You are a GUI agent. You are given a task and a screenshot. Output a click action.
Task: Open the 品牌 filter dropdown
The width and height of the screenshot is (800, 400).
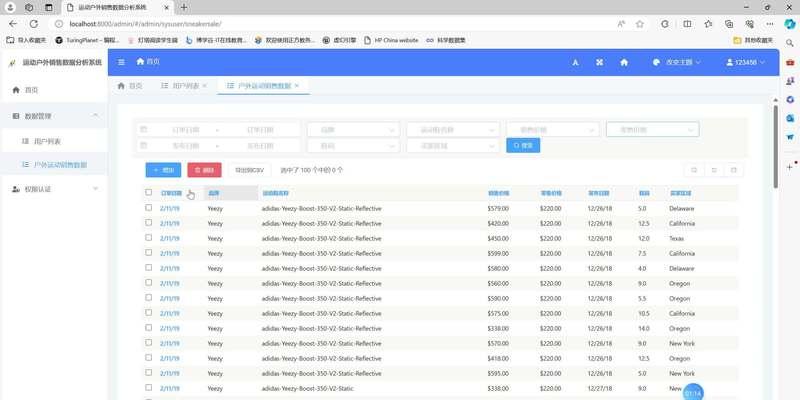[x=354, y=130]
